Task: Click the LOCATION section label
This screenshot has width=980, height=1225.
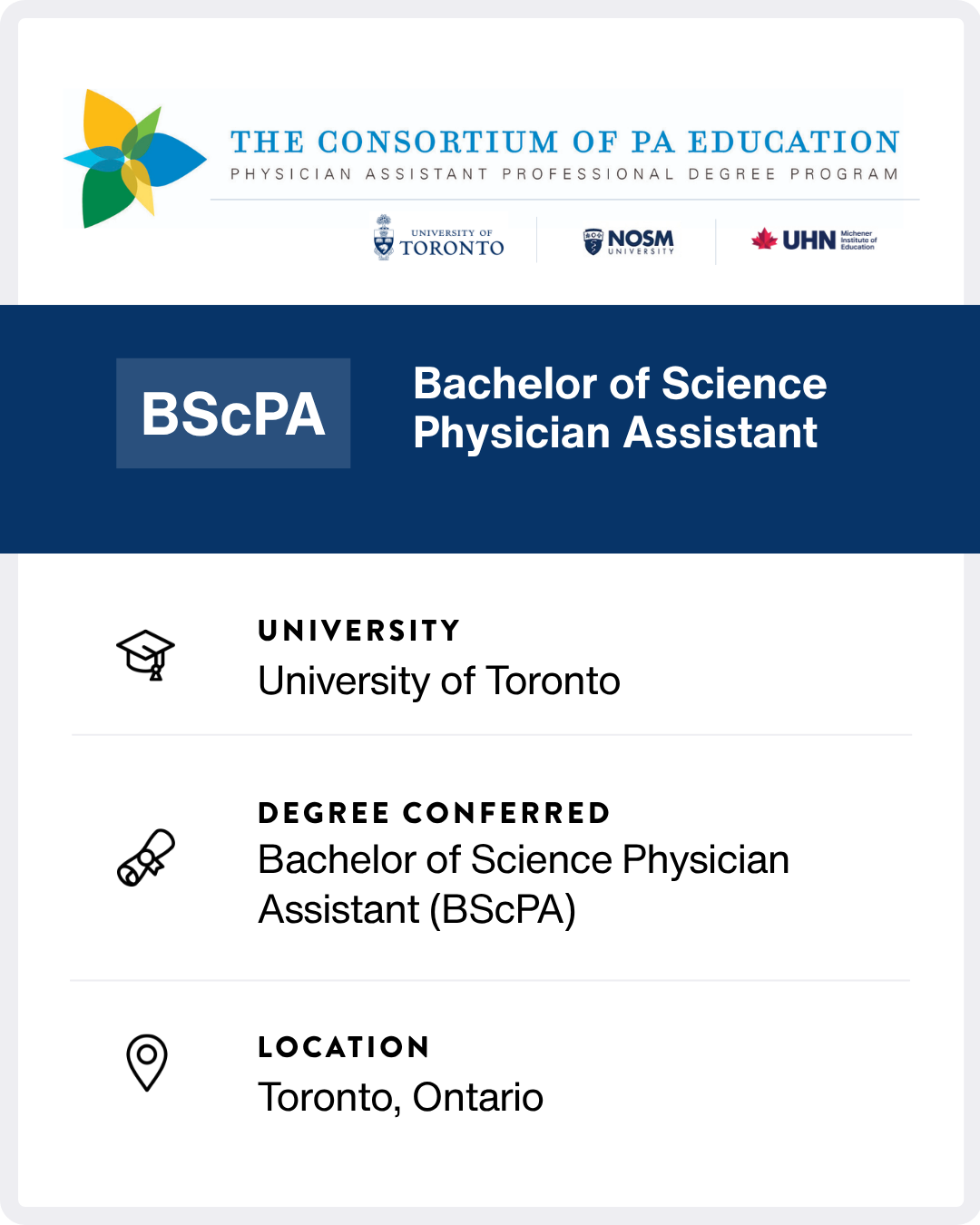Action: (x=343, y=1047)
